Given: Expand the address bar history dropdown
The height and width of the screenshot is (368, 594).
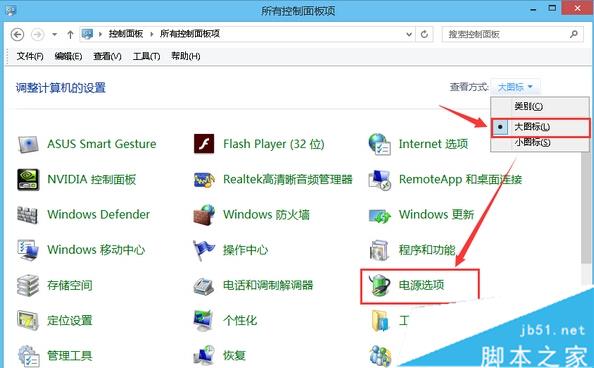Looking at the screenshot, I should pyautogui.click(x=409, y=34).
